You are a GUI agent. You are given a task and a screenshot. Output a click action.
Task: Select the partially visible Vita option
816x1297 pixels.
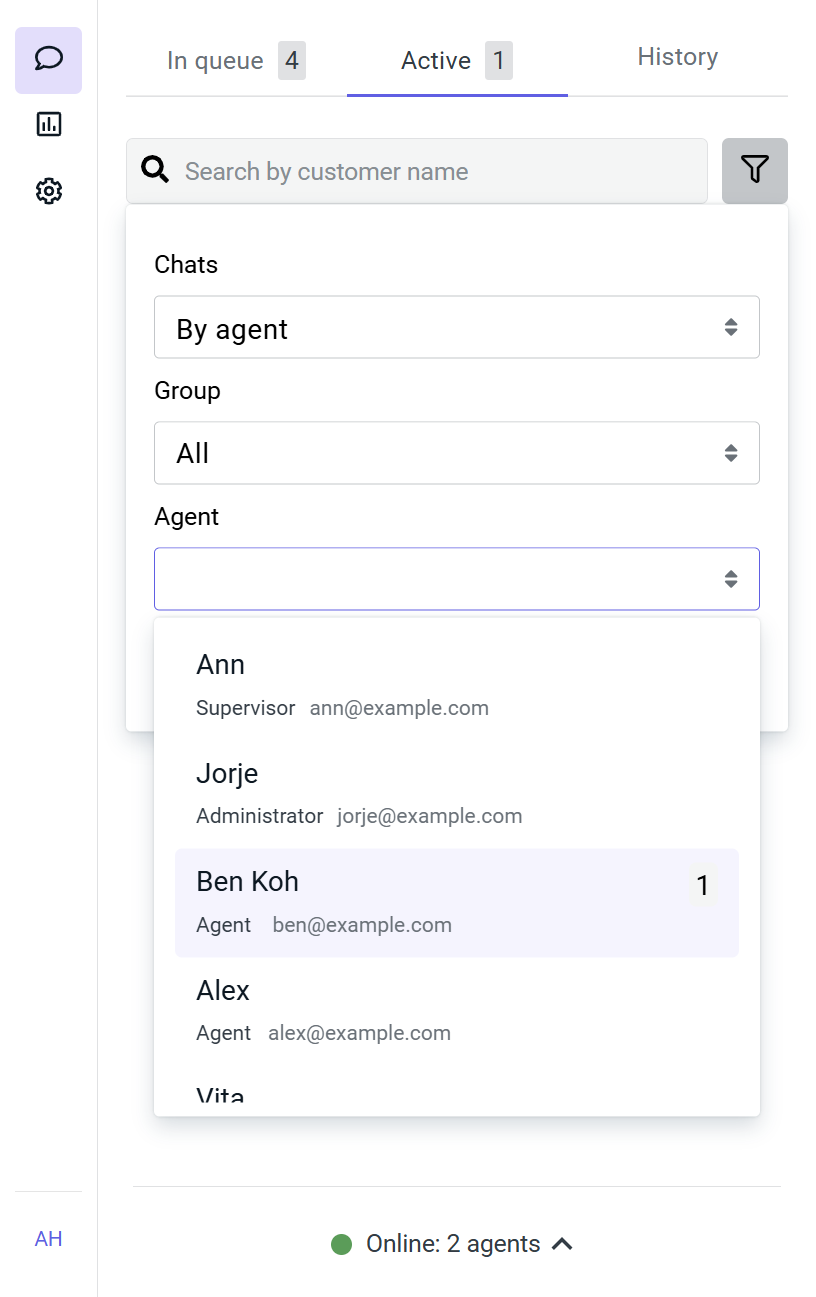pos(456,1094)
